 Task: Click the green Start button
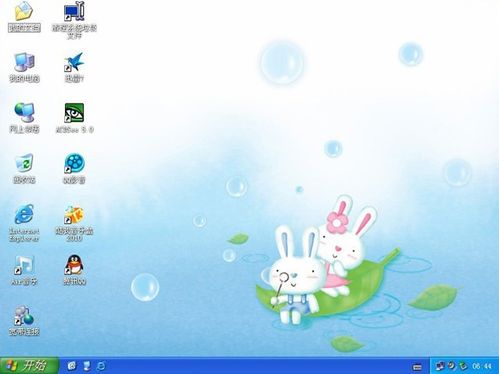click(29, 366)
